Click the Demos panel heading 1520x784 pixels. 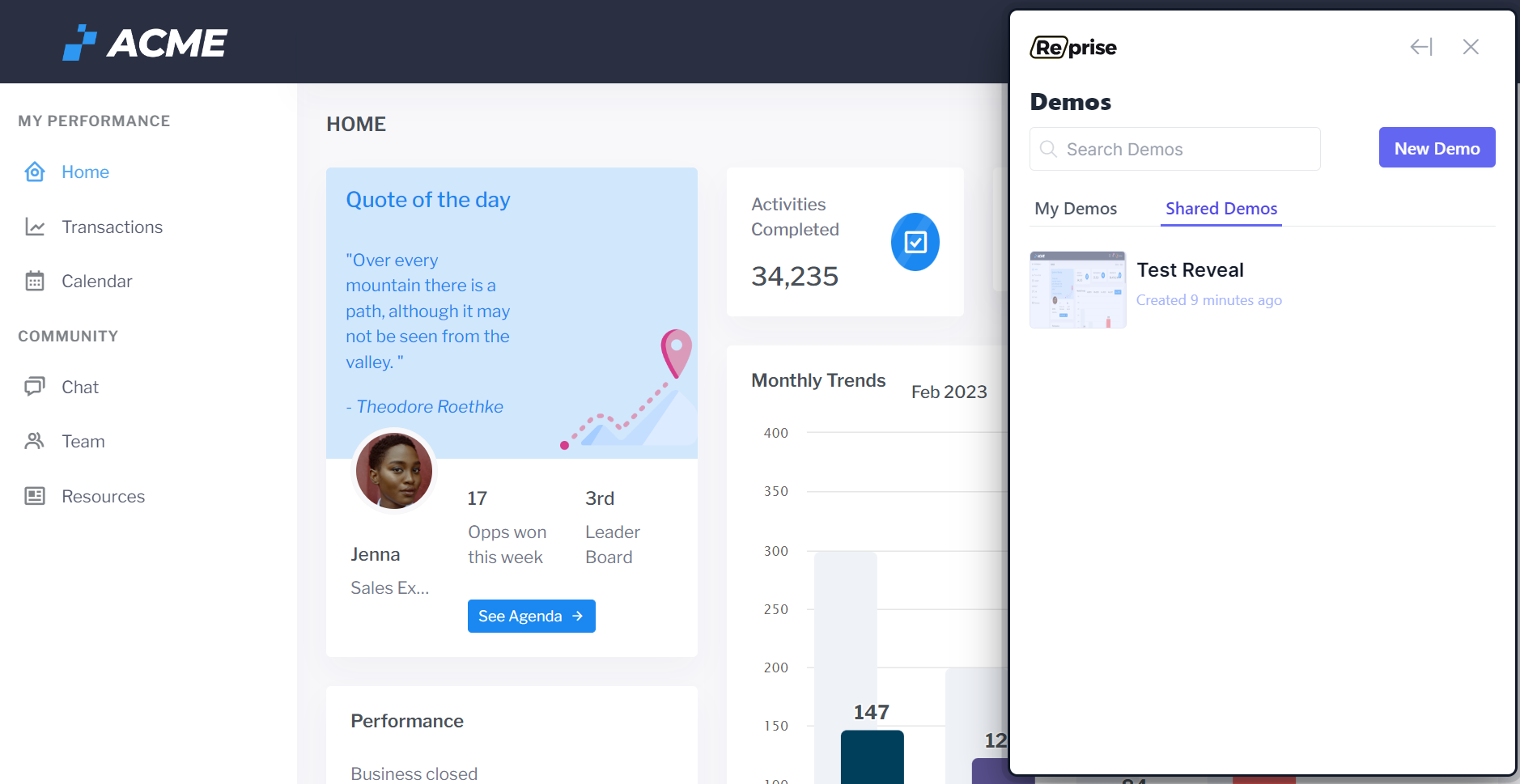tap(1070, 102)
